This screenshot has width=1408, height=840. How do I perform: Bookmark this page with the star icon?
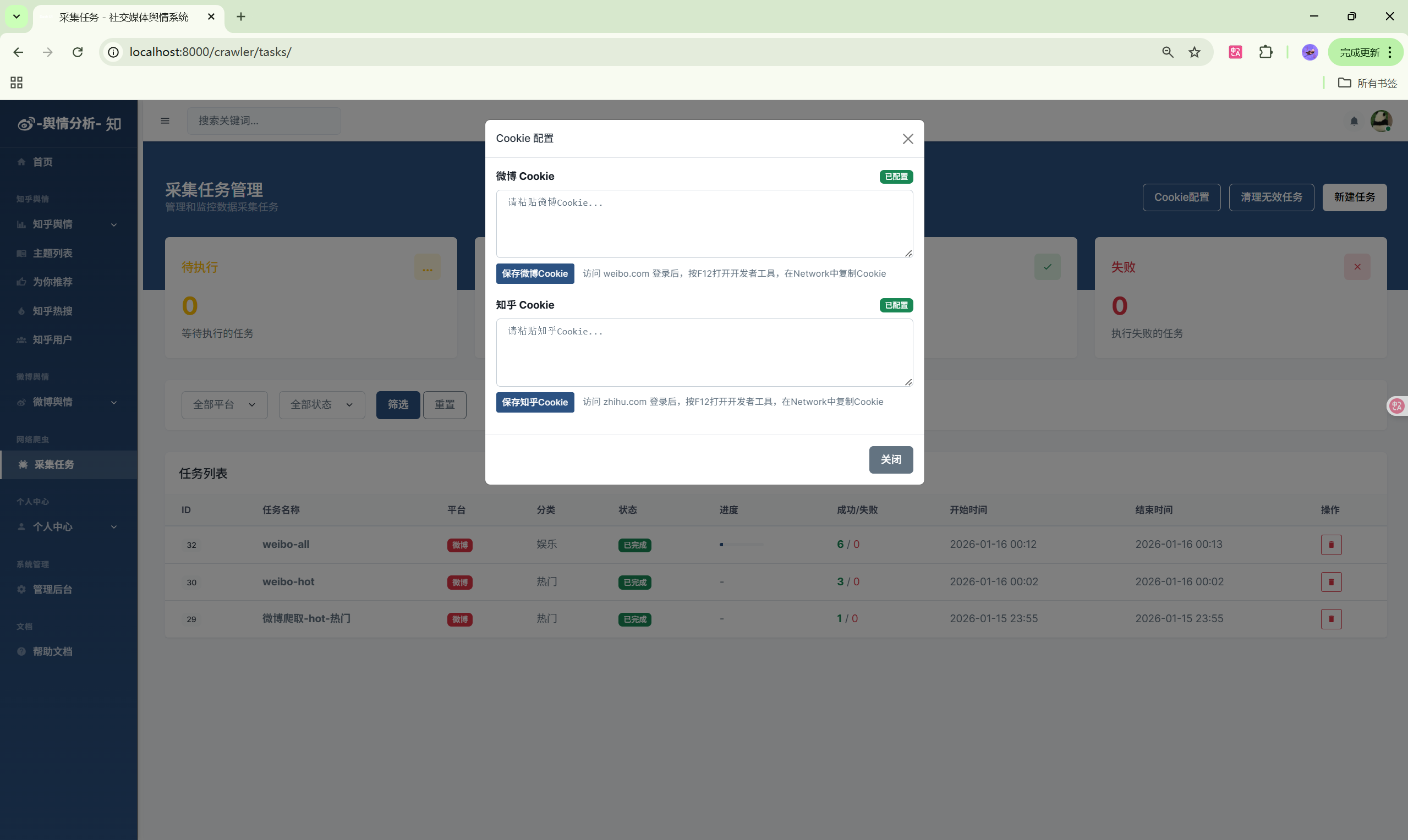coord(1194,52)
